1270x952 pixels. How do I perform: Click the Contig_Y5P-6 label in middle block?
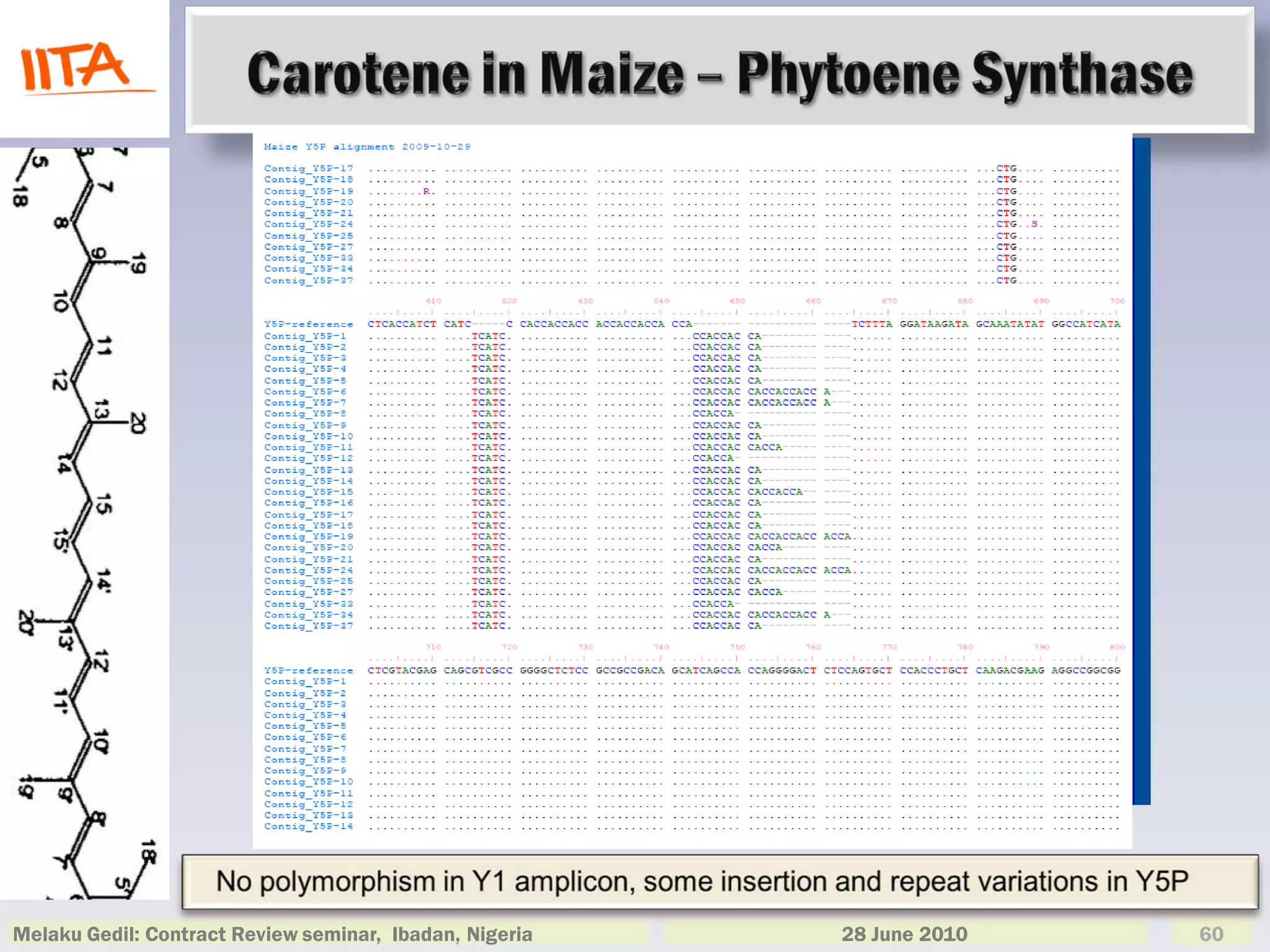305,392
